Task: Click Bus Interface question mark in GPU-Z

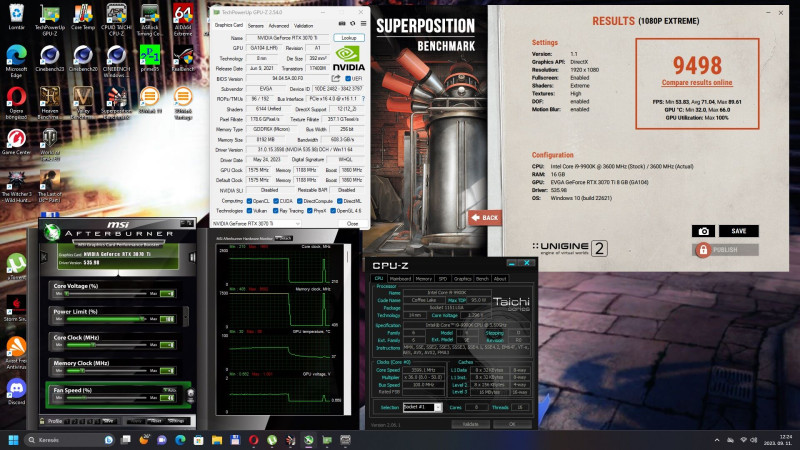Action: [x=363, y=98]
